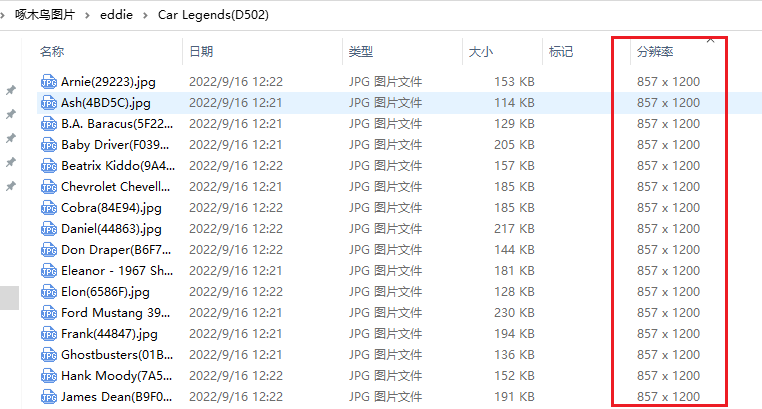
Task: Click the Frank(44847).jpg JPG icon
Action: click(49, 334)
